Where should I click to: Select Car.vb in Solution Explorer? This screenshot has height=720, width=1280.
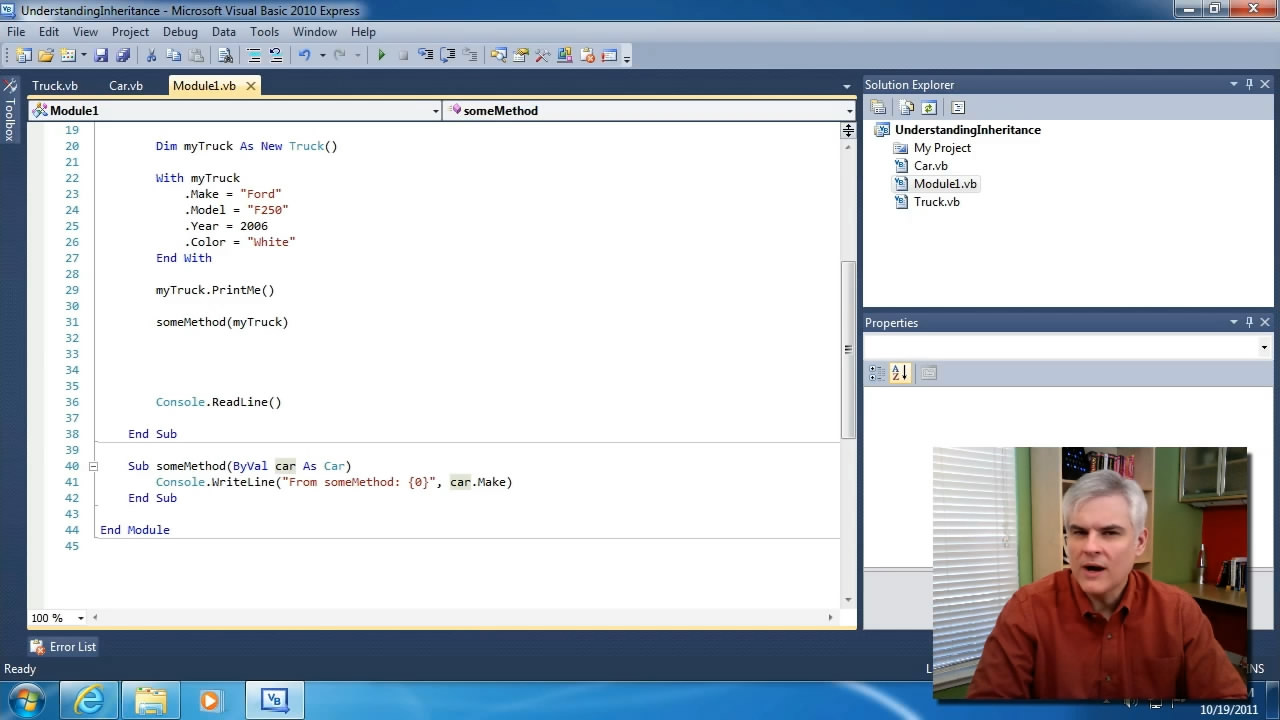tap(930, 166)
